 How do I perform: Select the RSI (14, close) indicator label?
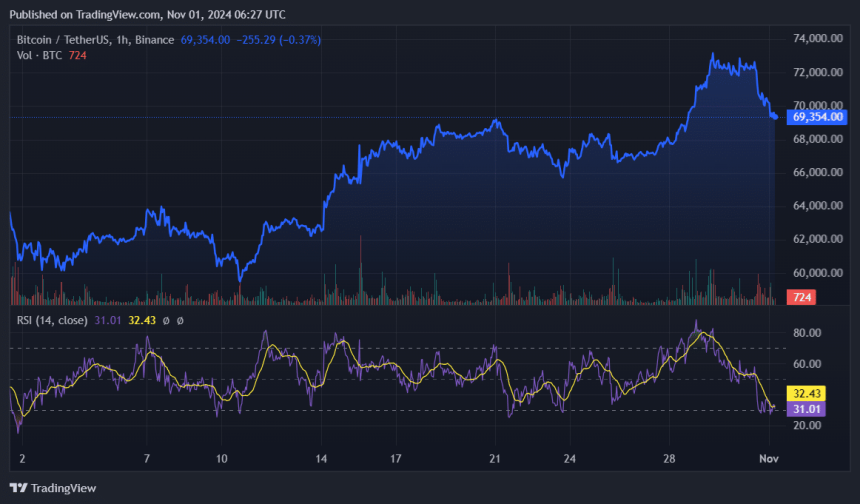coord(52,320)
